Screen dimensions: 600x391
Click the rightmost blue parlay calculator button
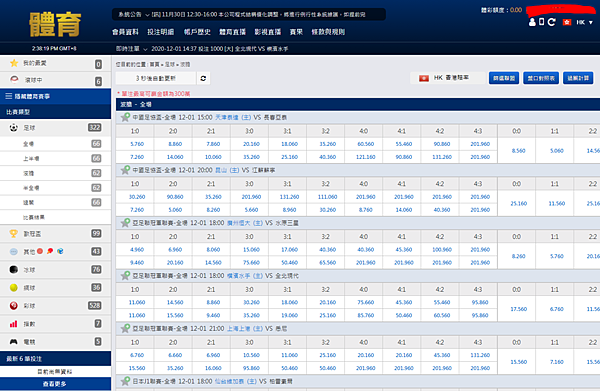(x=578, y=78)
